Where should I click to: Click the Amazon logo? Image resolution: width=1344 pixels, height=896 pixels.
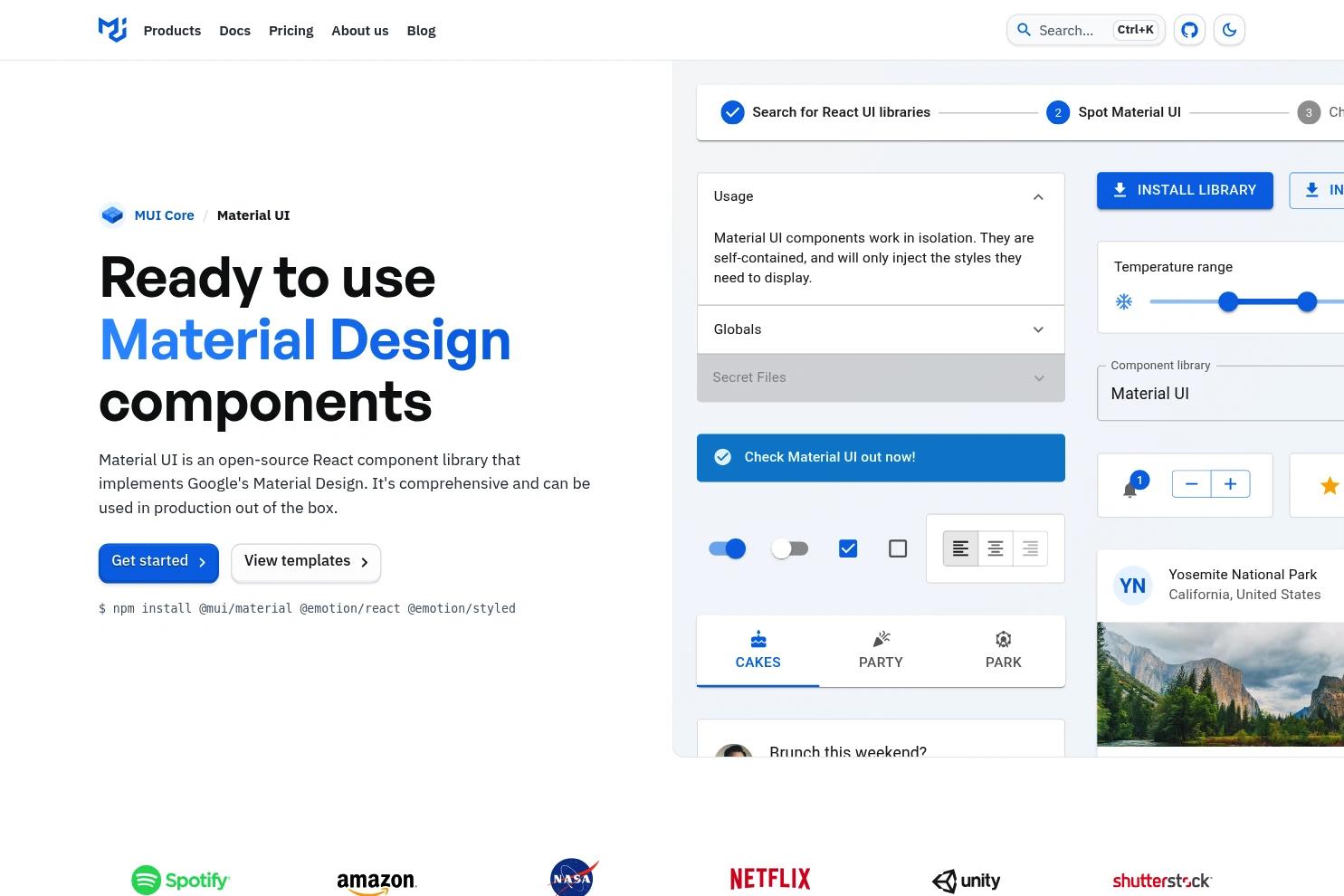377,882
